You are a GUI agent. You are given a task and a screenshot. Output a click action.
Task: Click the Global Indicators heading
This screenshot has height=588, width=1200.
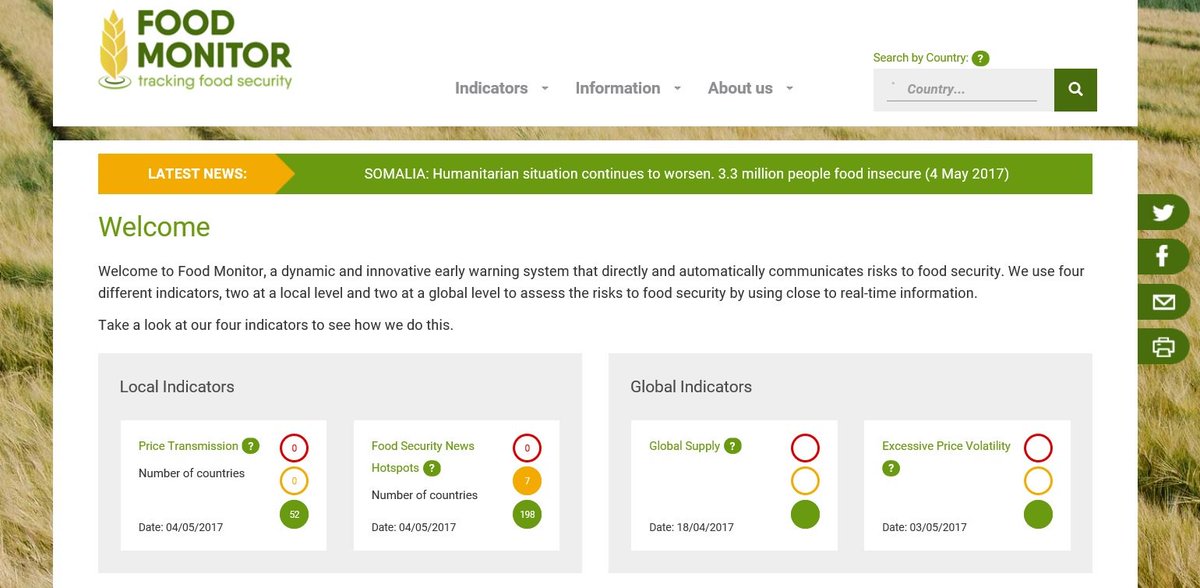[x=691, y=386]
